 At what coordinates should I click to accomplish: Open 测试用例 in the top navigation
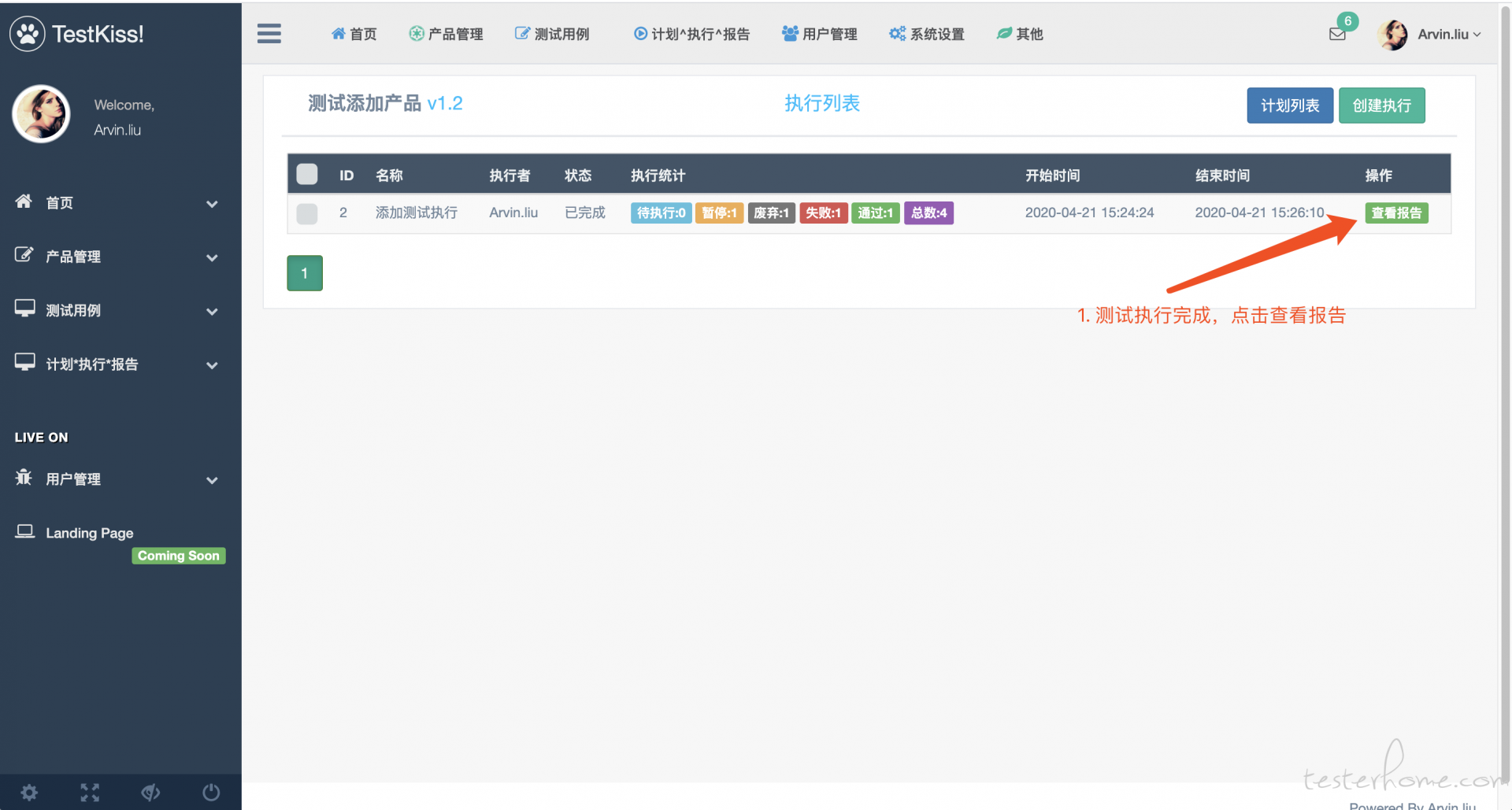(x=552, y=34)
